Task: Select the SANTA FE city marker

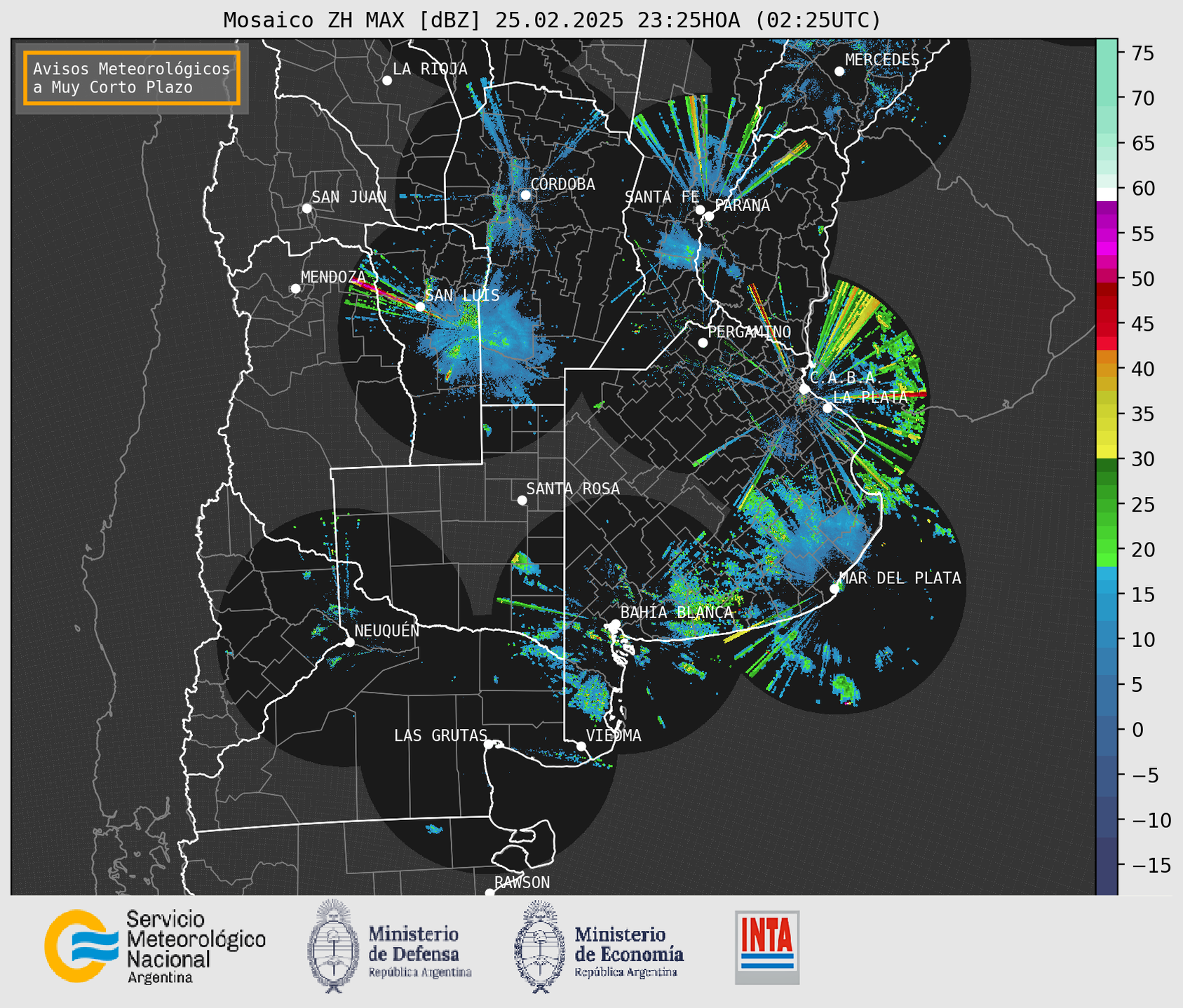Action: (700, 210)
